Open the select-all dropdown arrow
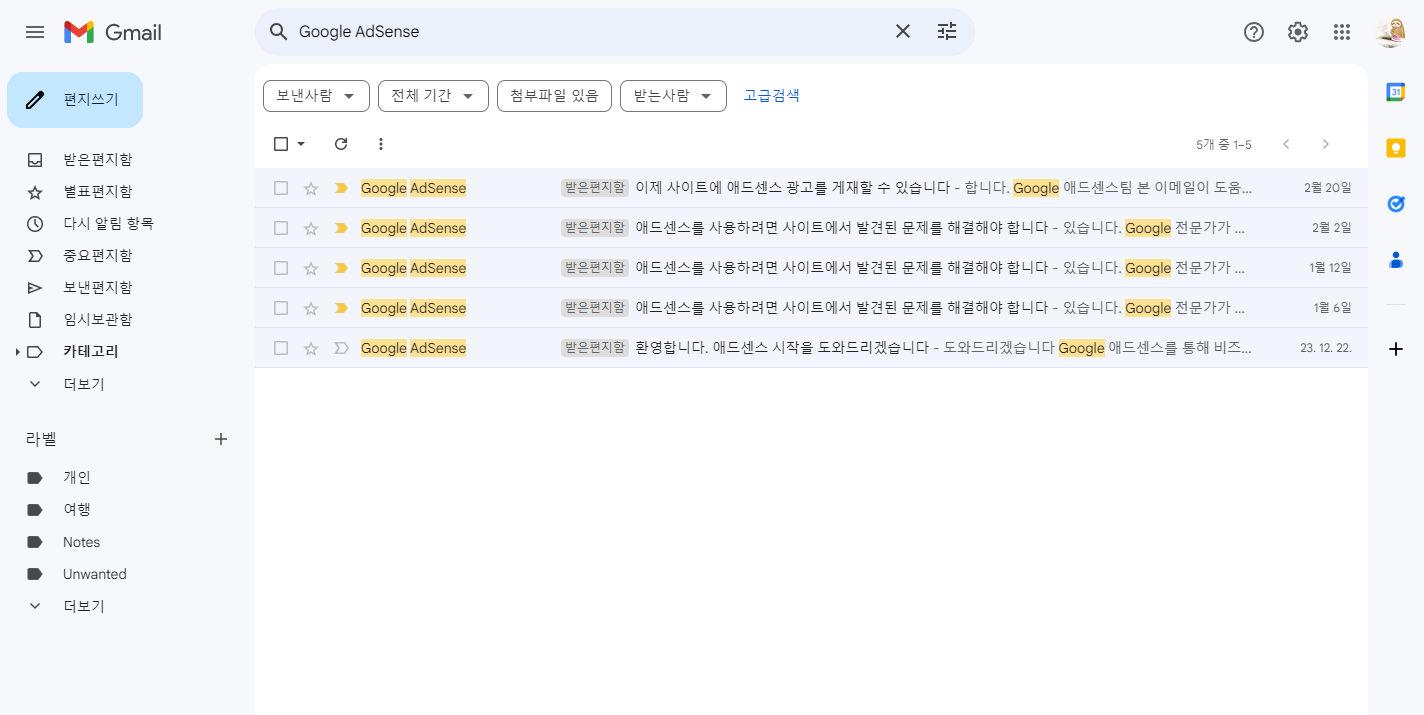The height and width of the screenshot is (715, 1424). click(x=301, y=144)
